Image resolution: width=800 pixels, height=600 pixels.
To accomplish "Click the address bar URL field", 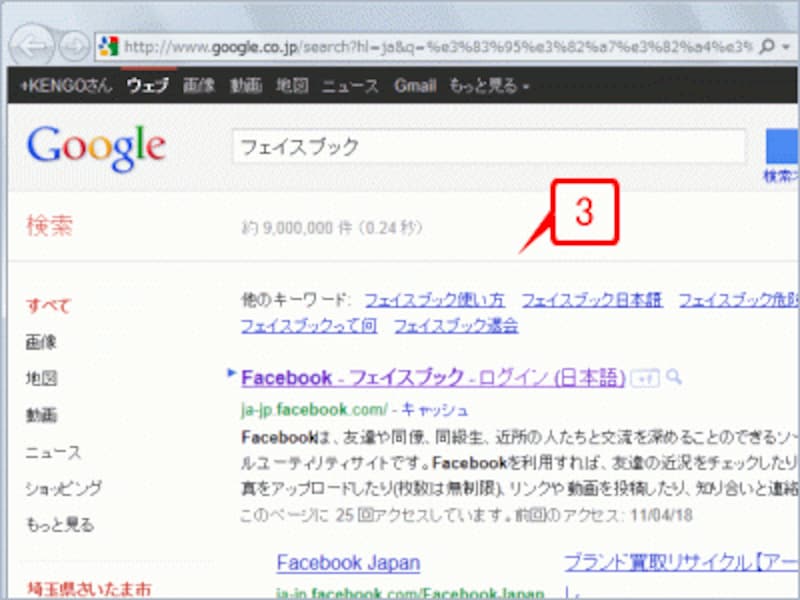I will point(438,47).
